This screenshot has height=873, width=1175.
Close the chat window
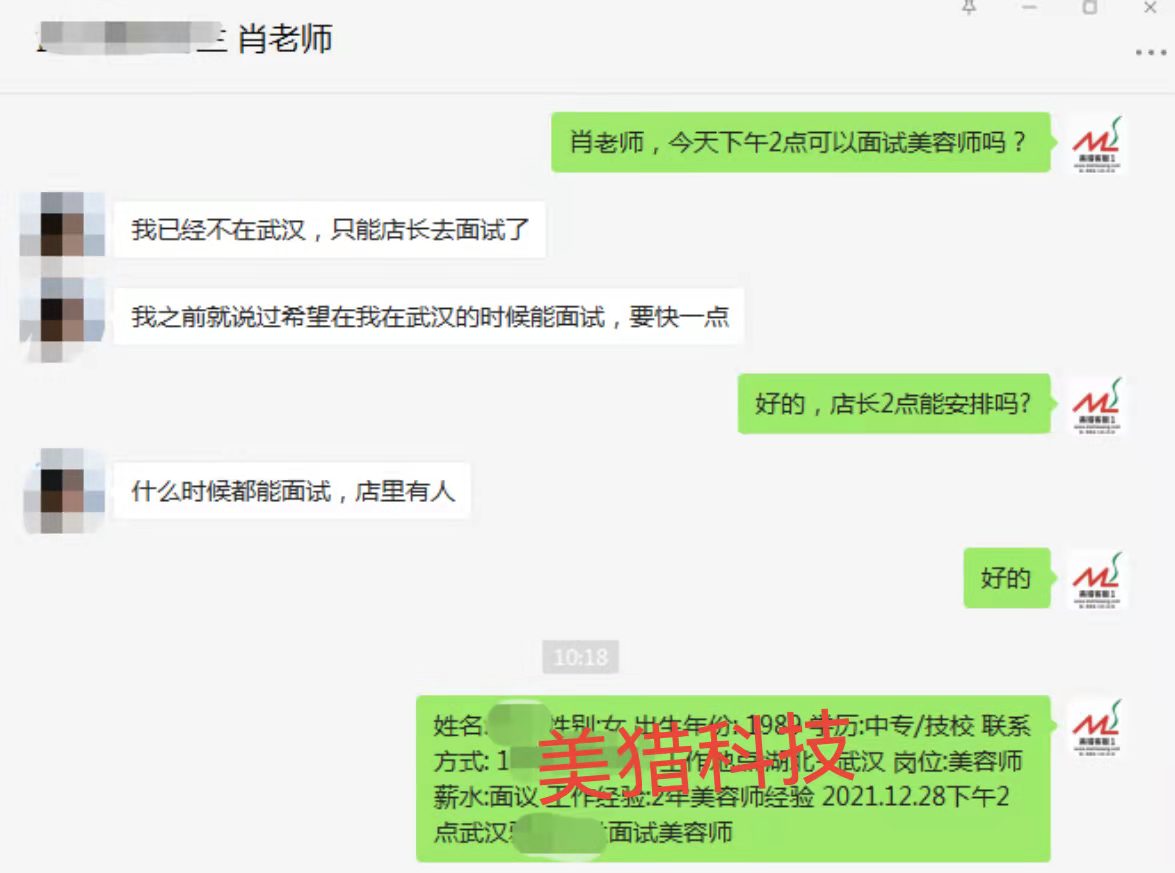[1150, 7]
